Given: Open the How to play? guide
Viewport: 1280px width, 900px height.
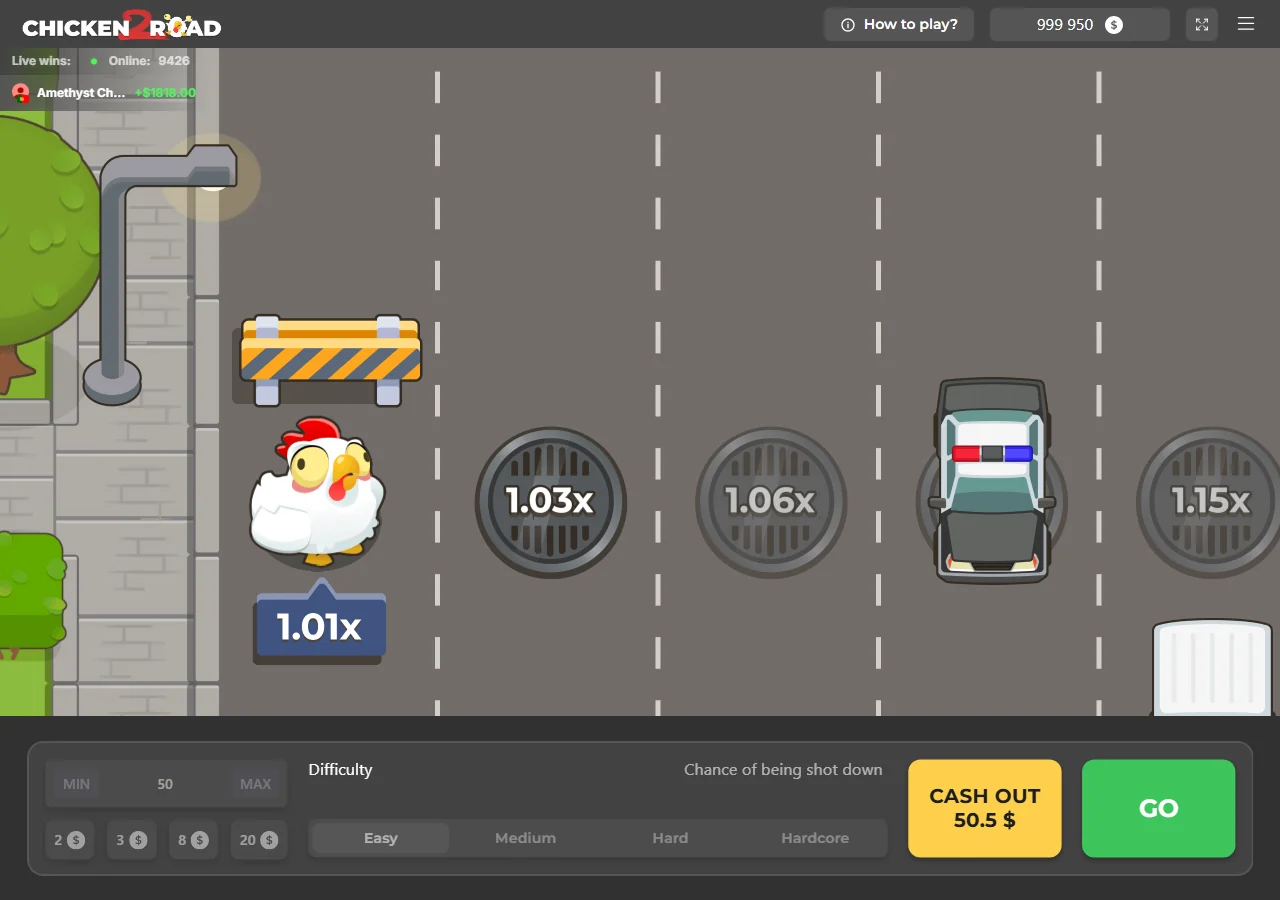Looking at the screenshot, I should (x=899, y=24).
